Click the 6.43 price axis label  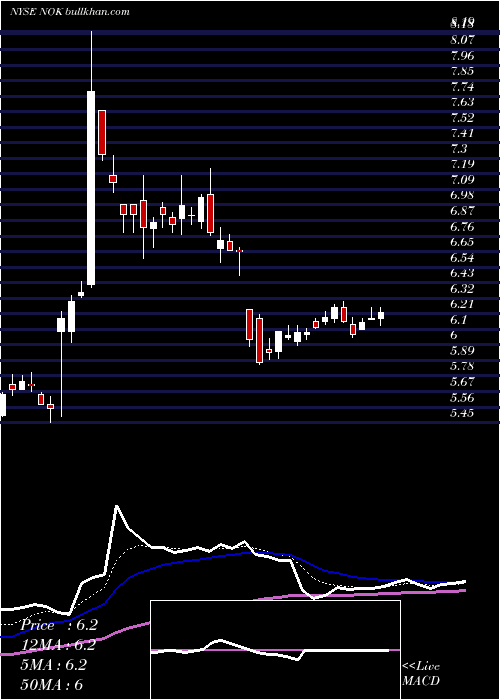coord(462,272)
